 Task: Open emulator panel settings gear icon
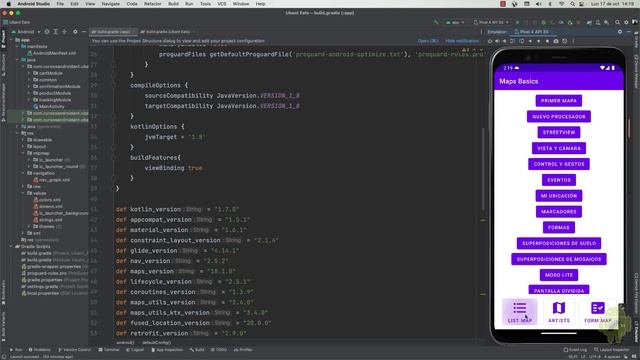620,31
